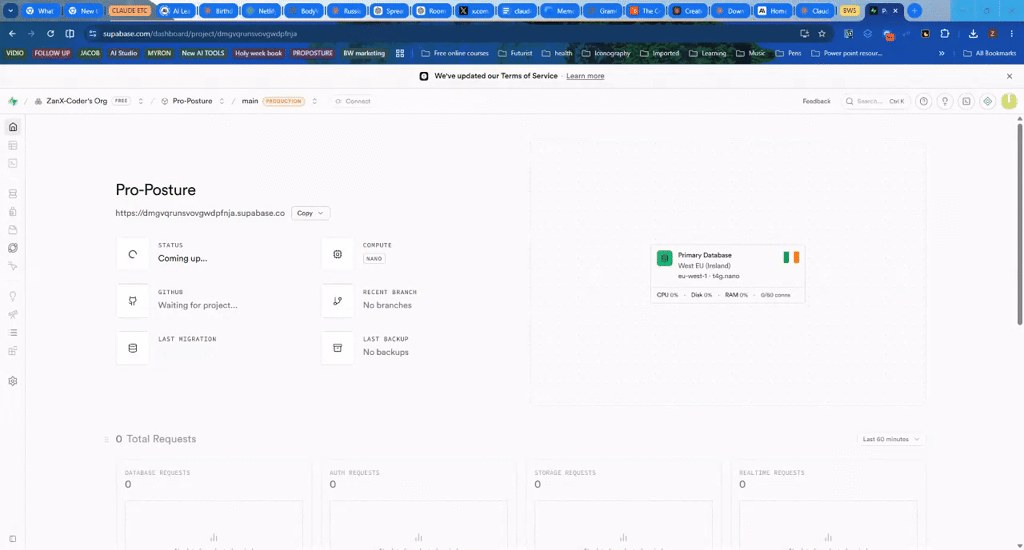Click the Recent Branch icon tile
Image resolution: width=1024 pixels, height=550 pixels.
pos(338,301)
